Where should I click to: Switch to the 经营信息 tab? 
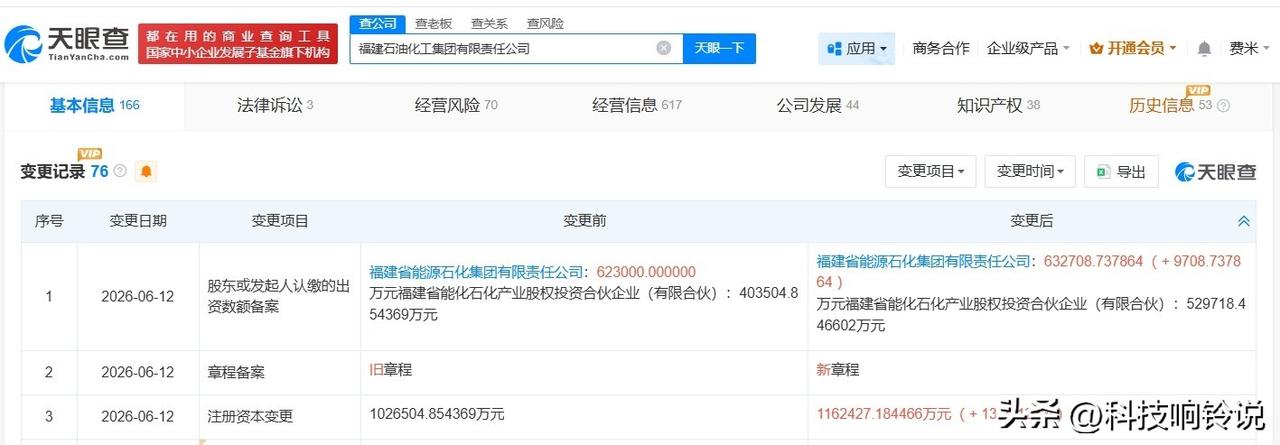636,105
